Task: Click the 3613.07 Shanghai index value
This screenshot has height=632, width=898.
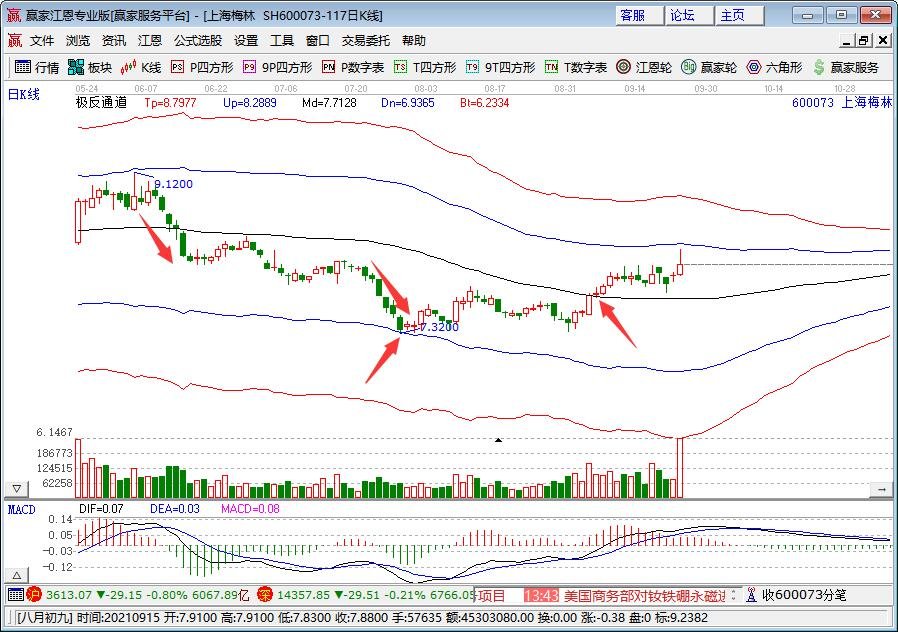Action: point(69,595)
